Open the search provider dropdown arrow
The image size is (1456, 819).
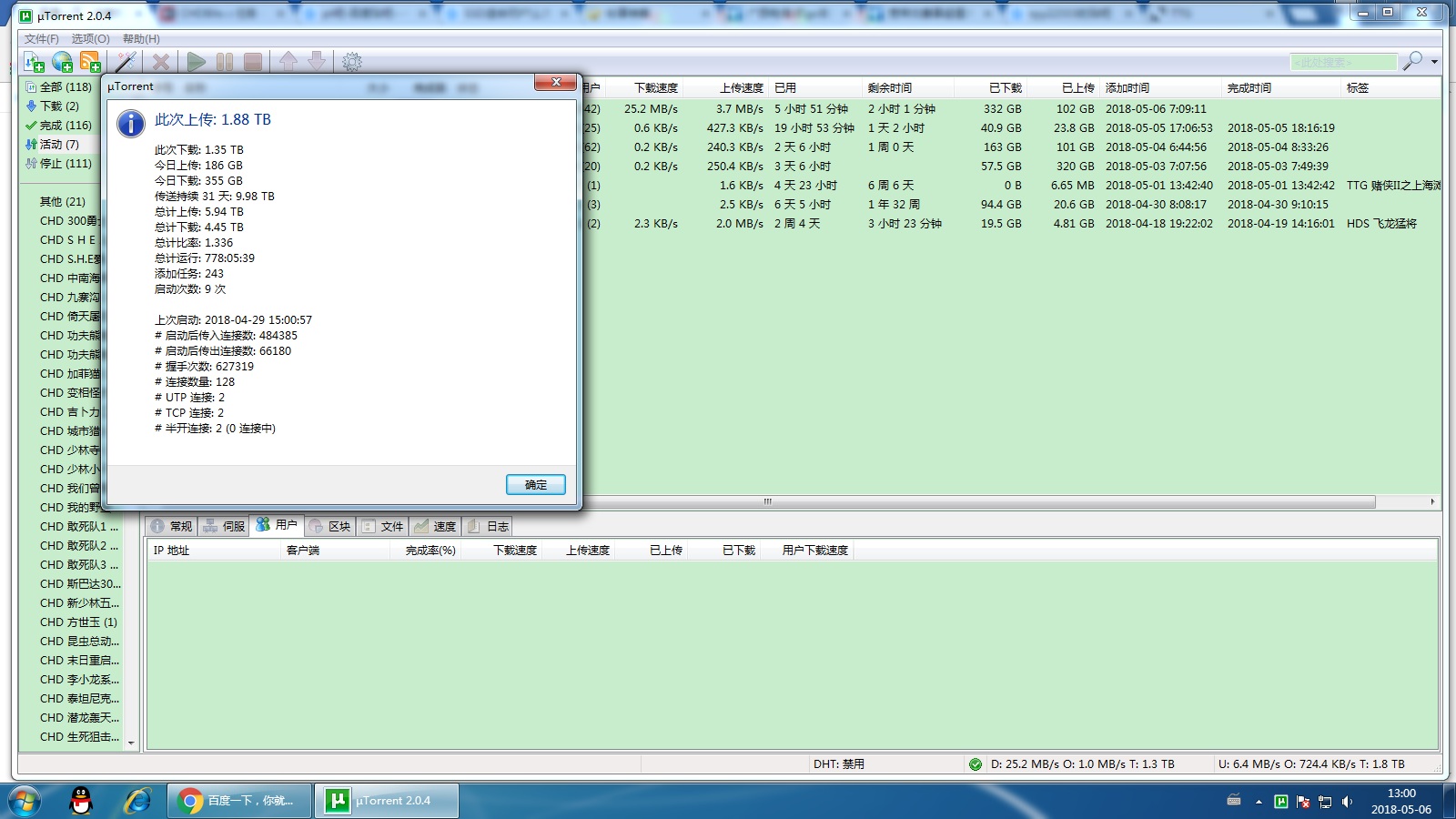(x=1434, y=62)
